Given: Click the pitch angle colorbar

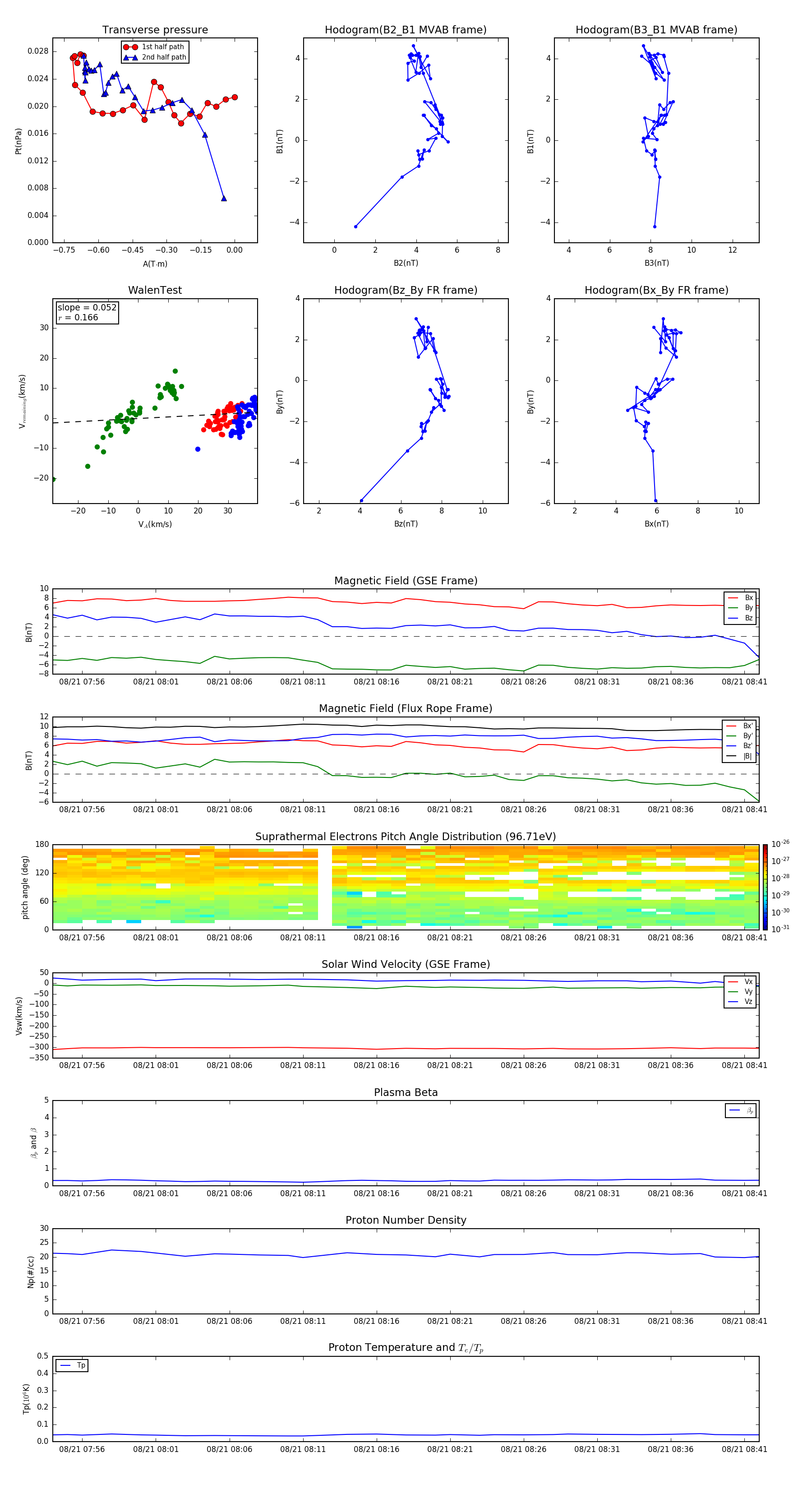Looking at the screenshot, I should click(765, 887).
